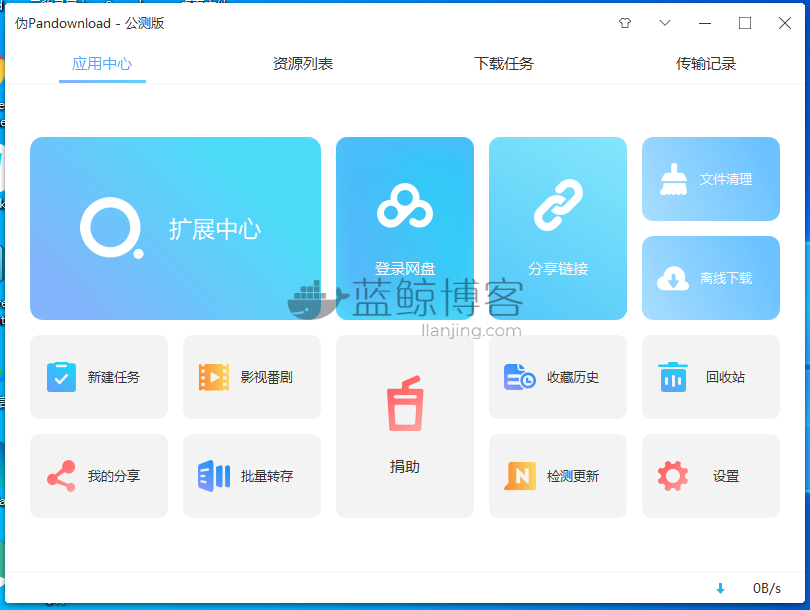Click the 影视番剧 label
The image size is (810, 610).
[x=267, y=377]
